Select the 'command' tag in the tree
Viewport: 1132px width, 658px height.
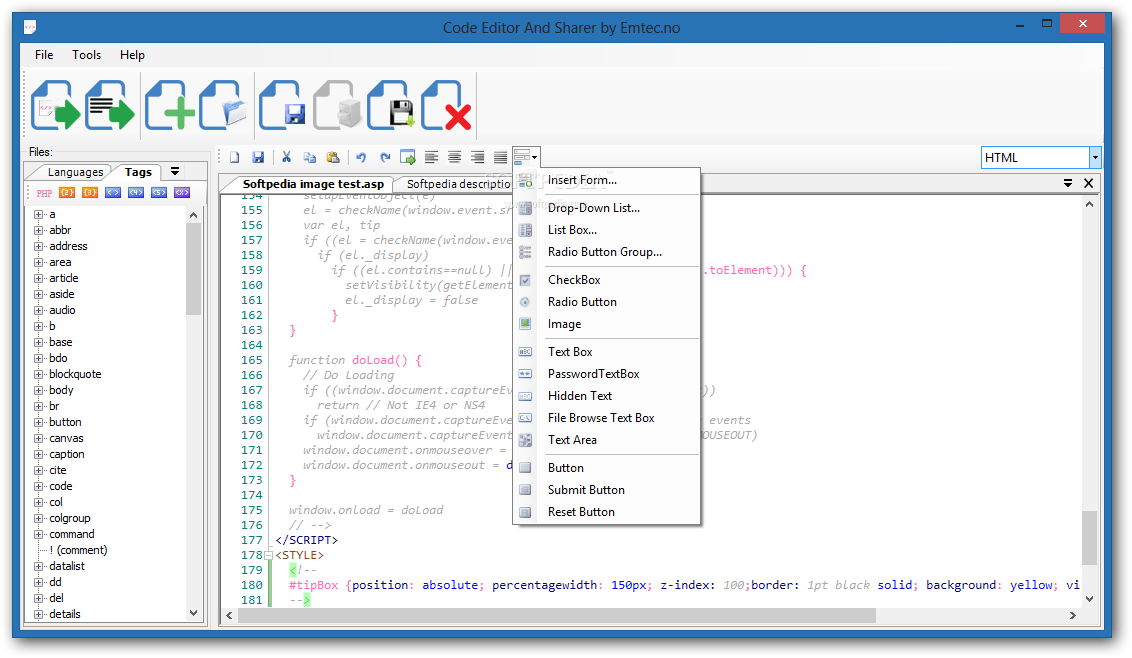coord(71,534)
